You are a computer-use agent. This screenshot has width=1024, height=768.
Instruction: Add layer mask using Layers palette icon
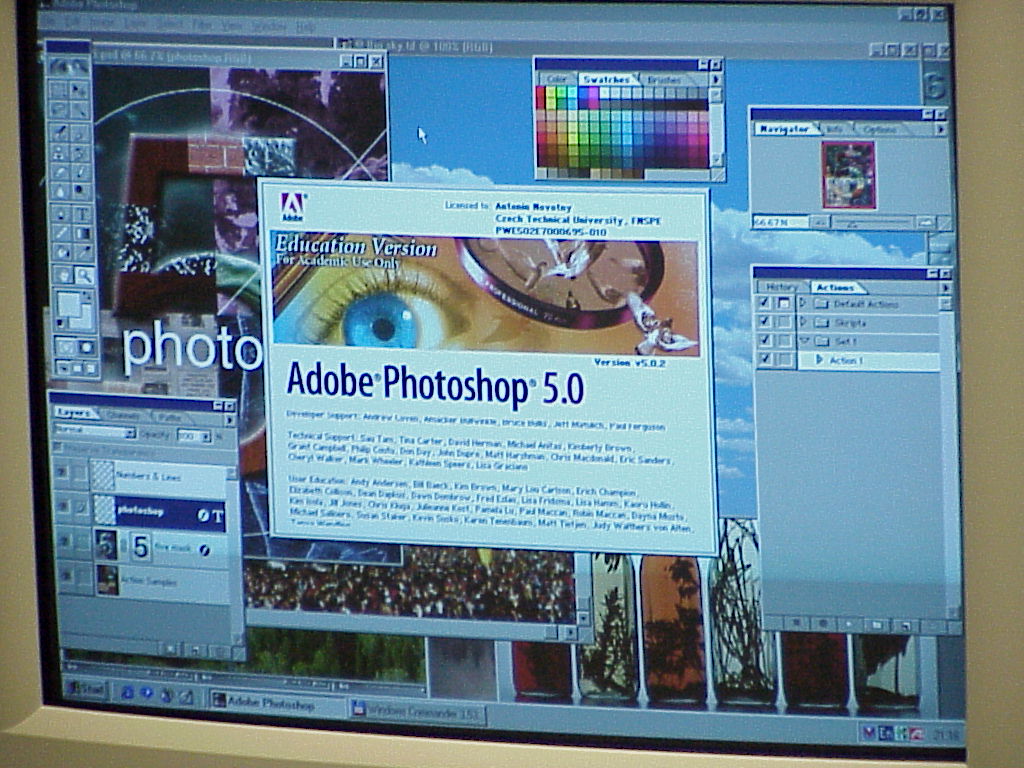click(170, 649)
